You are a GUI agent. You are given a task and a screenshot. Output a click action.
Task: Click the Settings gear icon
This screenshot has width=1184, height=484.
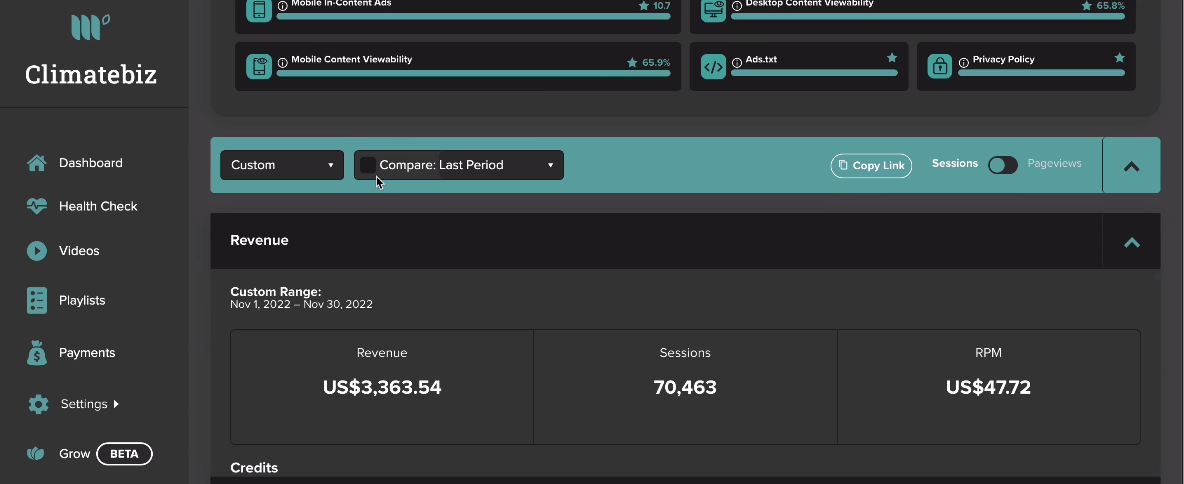38,404
